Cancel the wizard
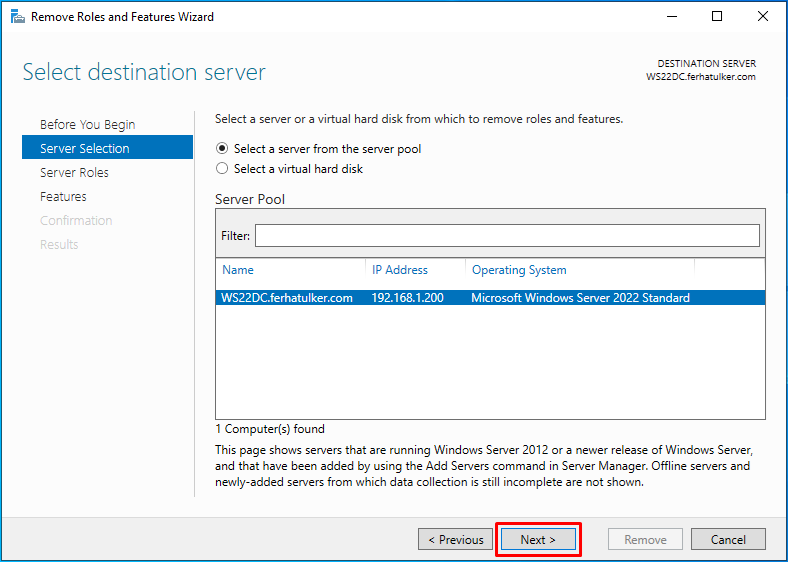The height and width of the screenshot is (562, 788). click(x=728, y=539)
